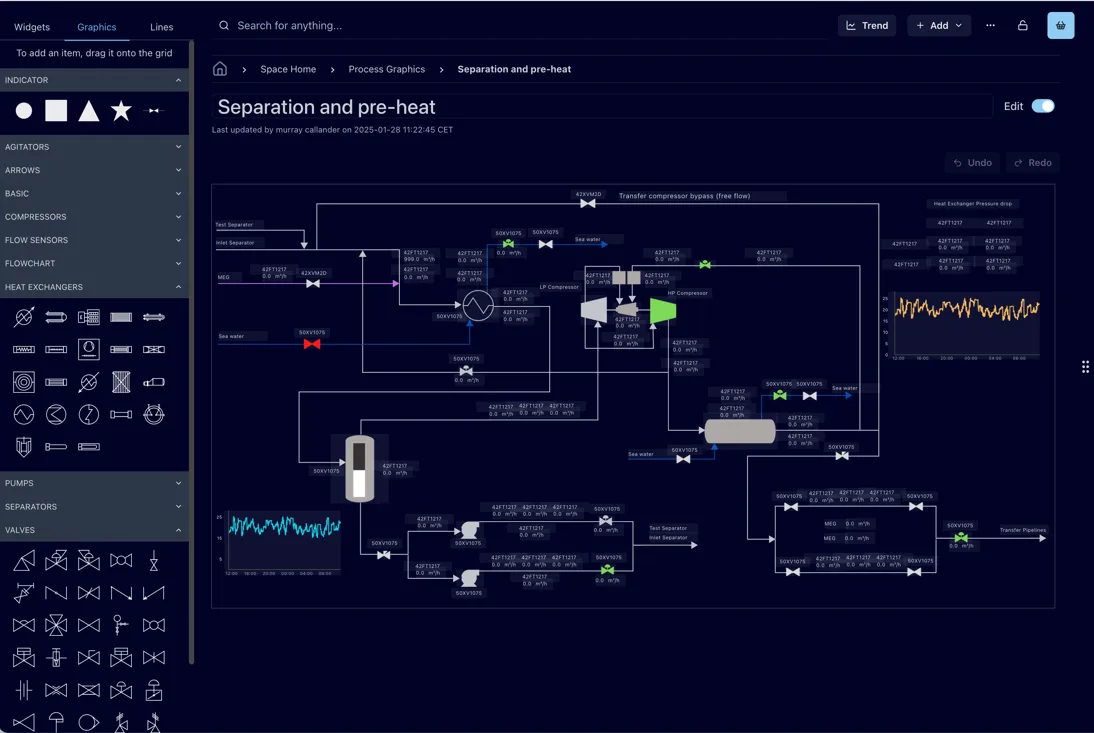Open the basket icon button
Viewport: 1094px width, 733px height.
[1060, 25]
